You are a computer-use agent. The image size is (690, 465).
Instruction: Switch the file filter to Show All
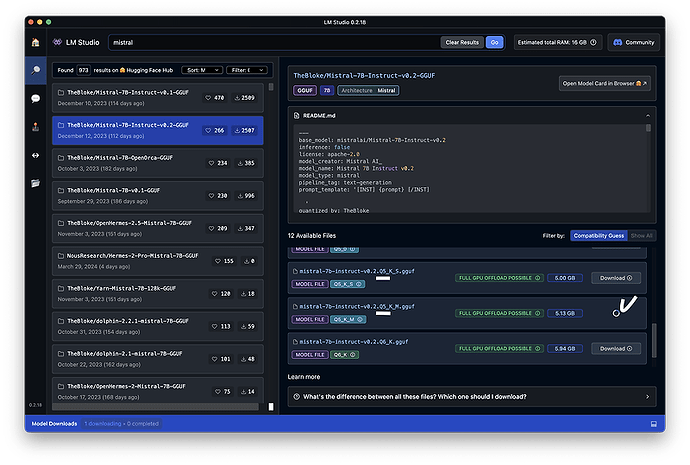pyautogui.click(x=641, y=236)
